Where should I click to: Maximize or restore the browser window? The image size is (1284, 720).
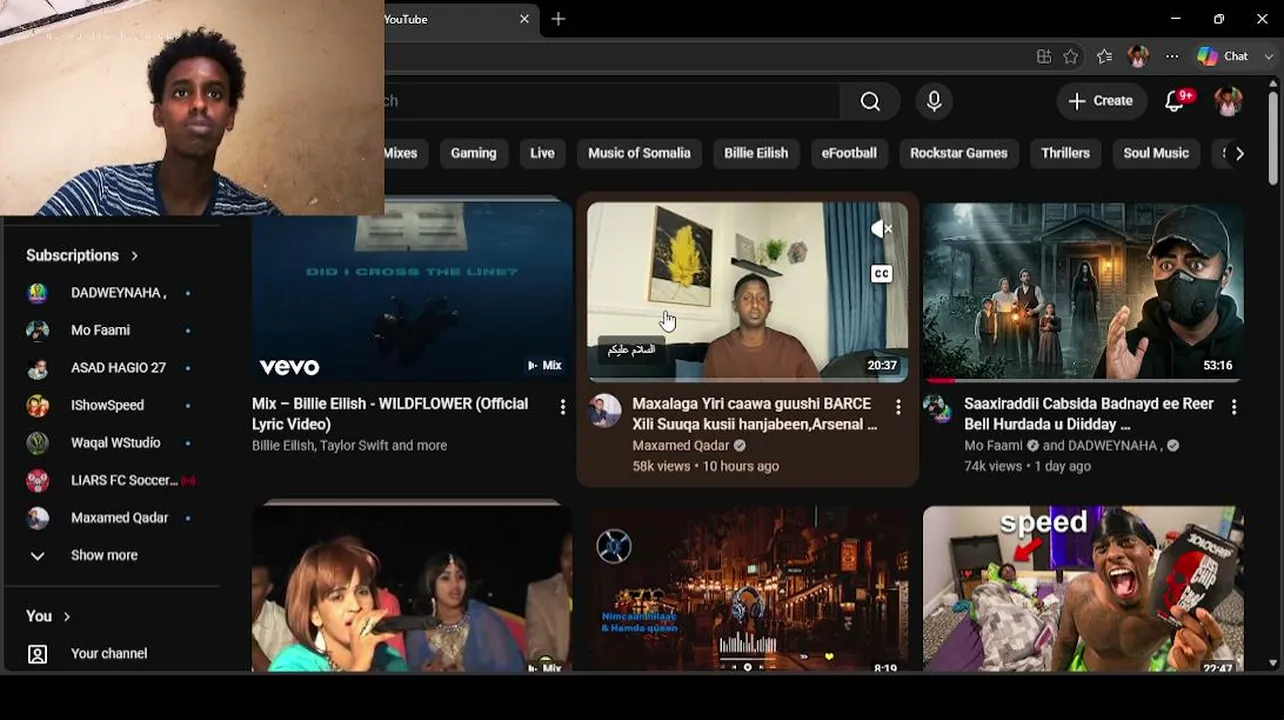point(1219,19)
